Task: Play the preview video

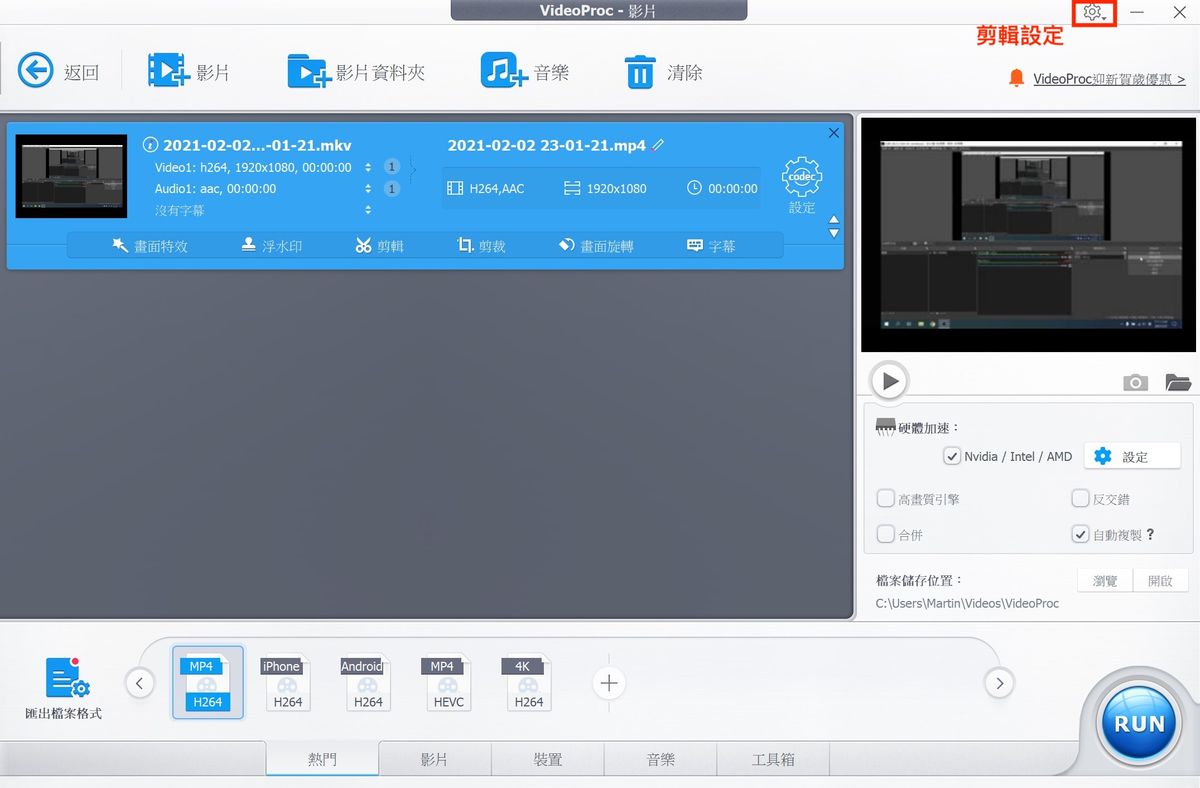Action: [x=889, y=381]
